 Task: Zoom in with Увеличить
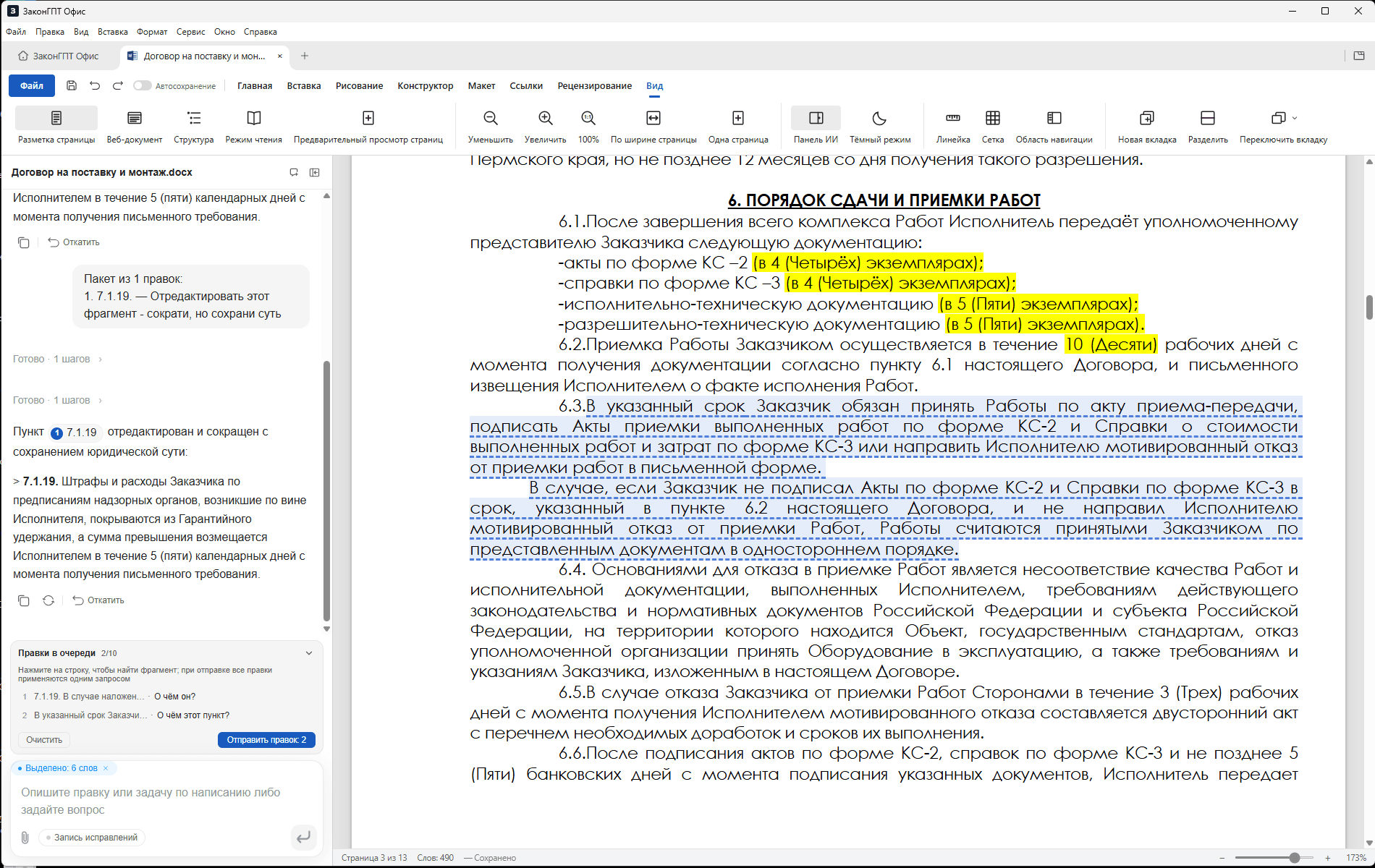(x=546, y=126)
